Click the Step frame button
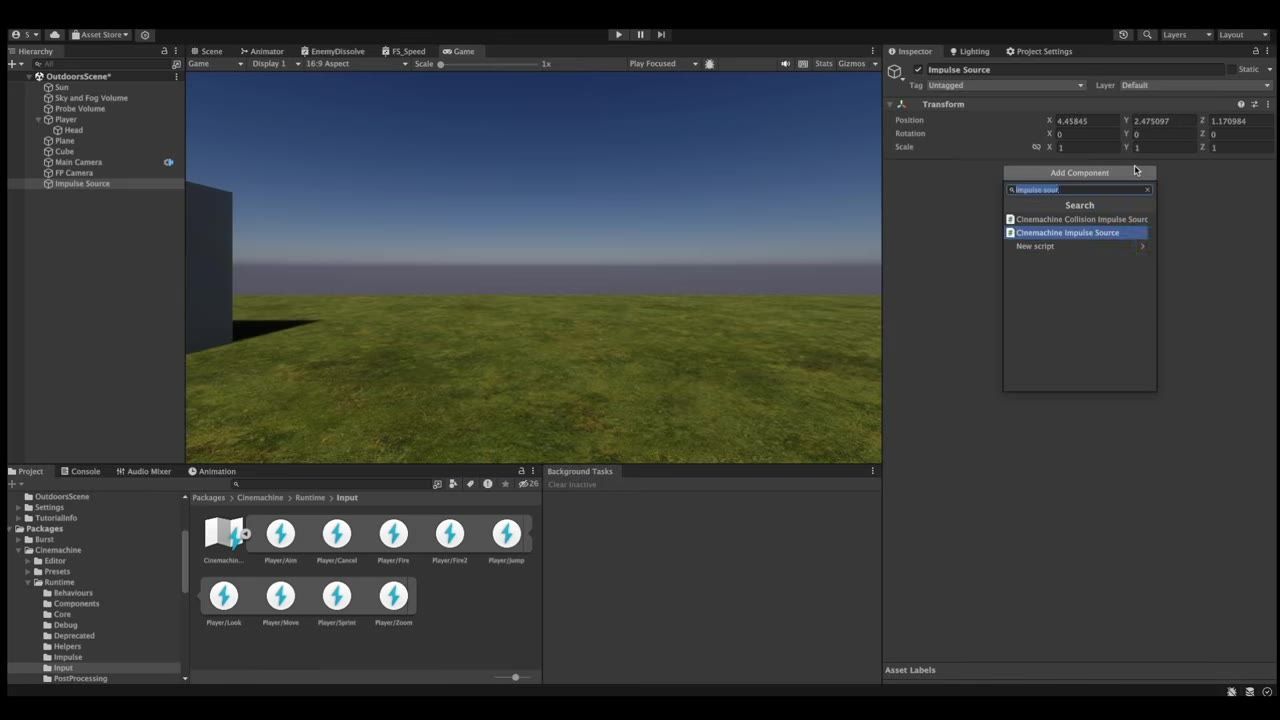The height and width of the screenshot is (720, 1280). (661, 34)
